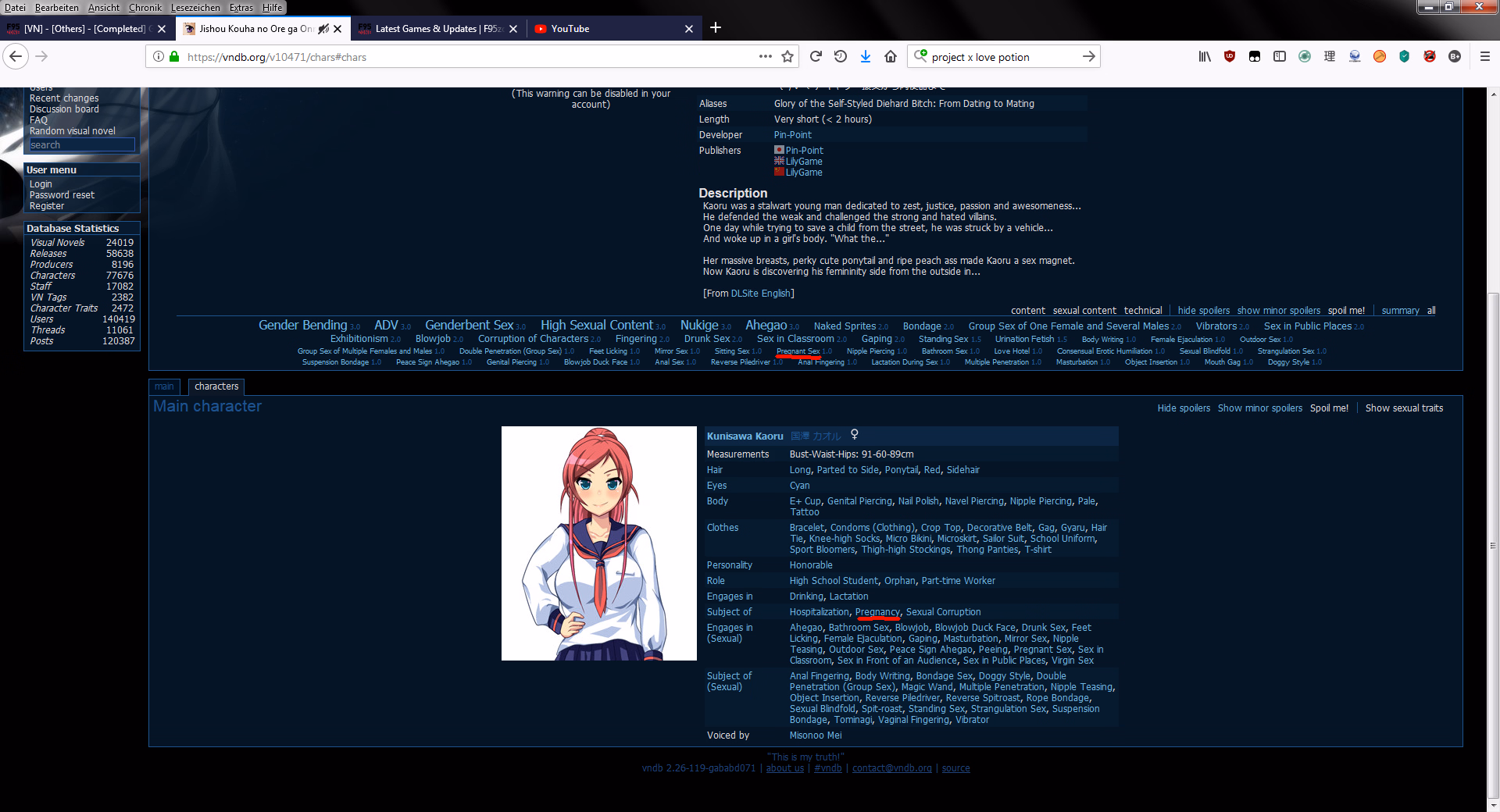
Task: Open a new browser tab
Action: point(716,28)
